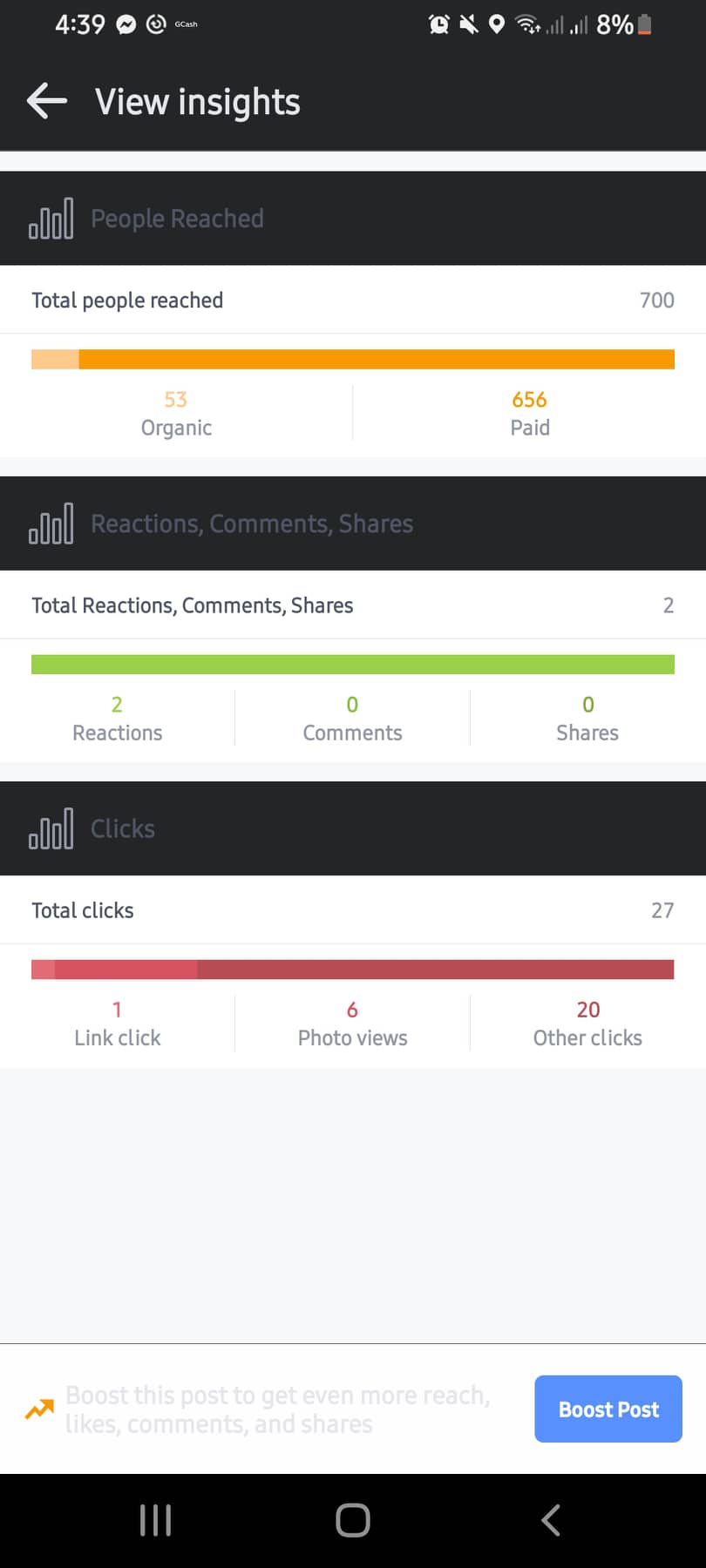Open the Total clicks row
The height and width of the screenshot is (1568, 706).
[353, 910]
